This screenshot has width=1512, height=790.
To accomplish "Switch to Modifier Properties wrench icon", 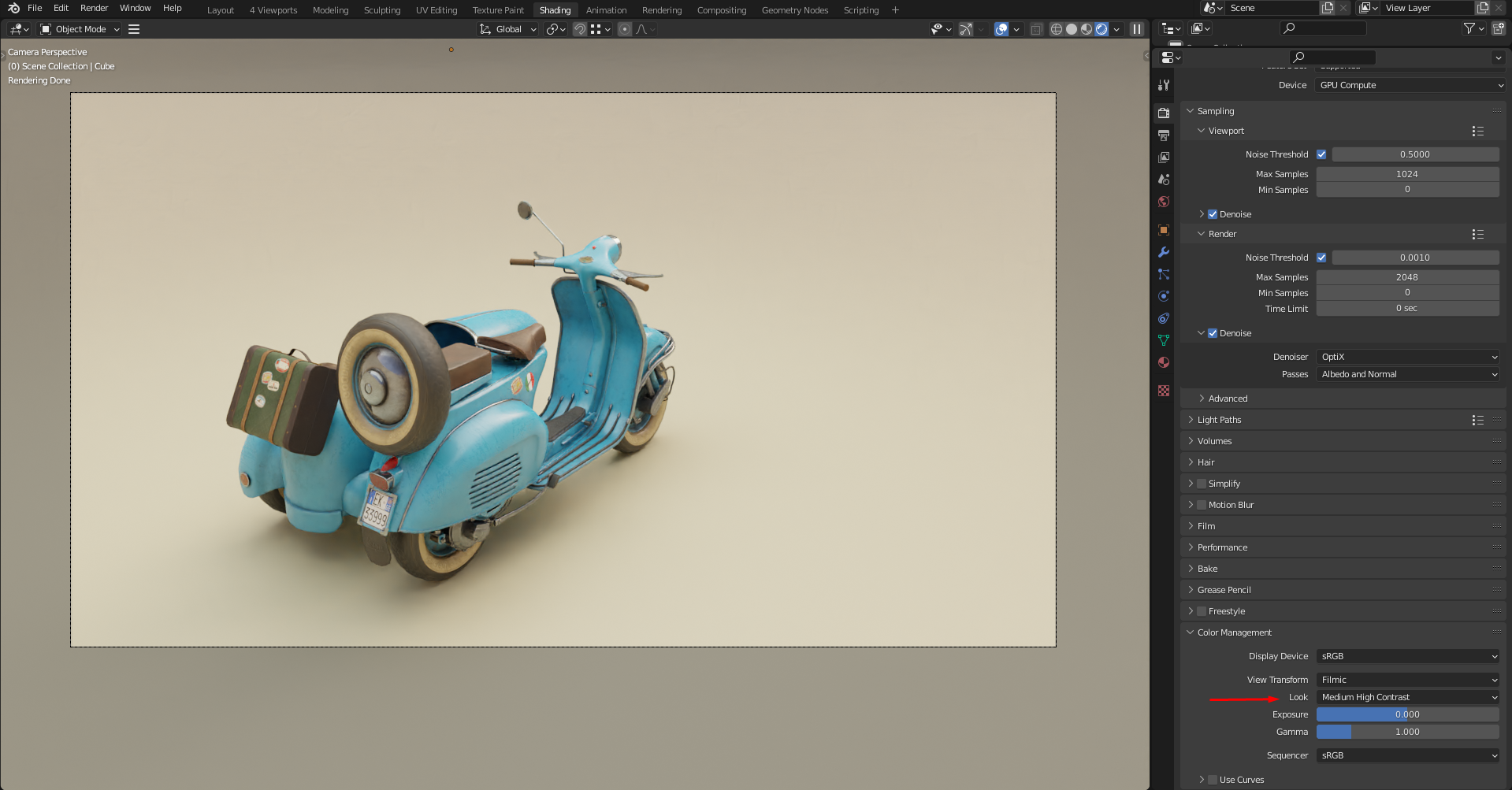I will click(x=1164, y=252).
